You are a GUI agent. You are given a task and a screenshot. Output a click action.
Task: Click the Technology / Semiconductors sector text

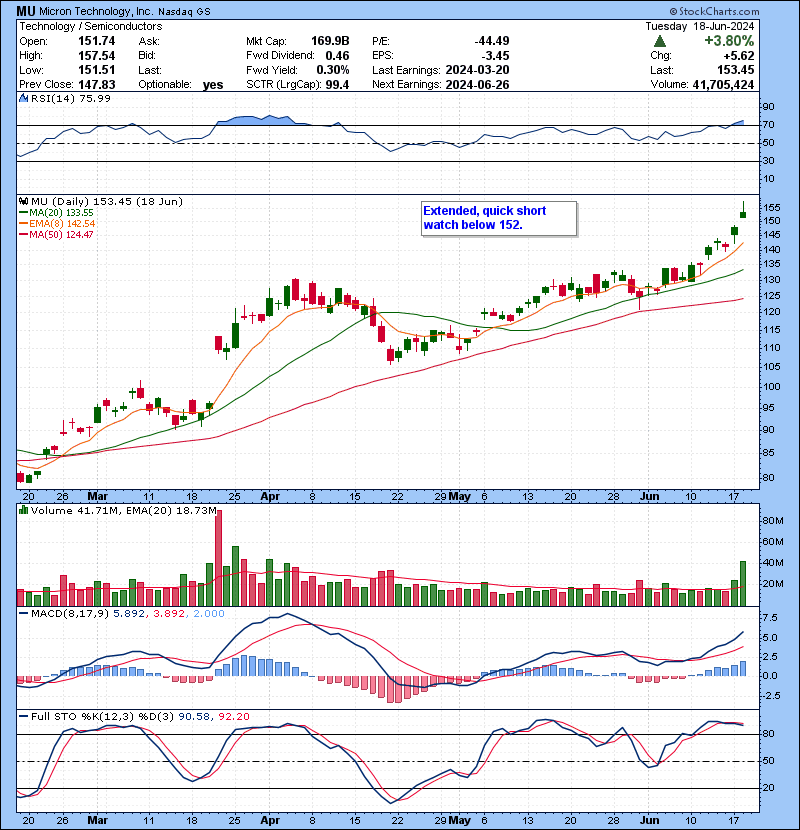pos(91,26)
